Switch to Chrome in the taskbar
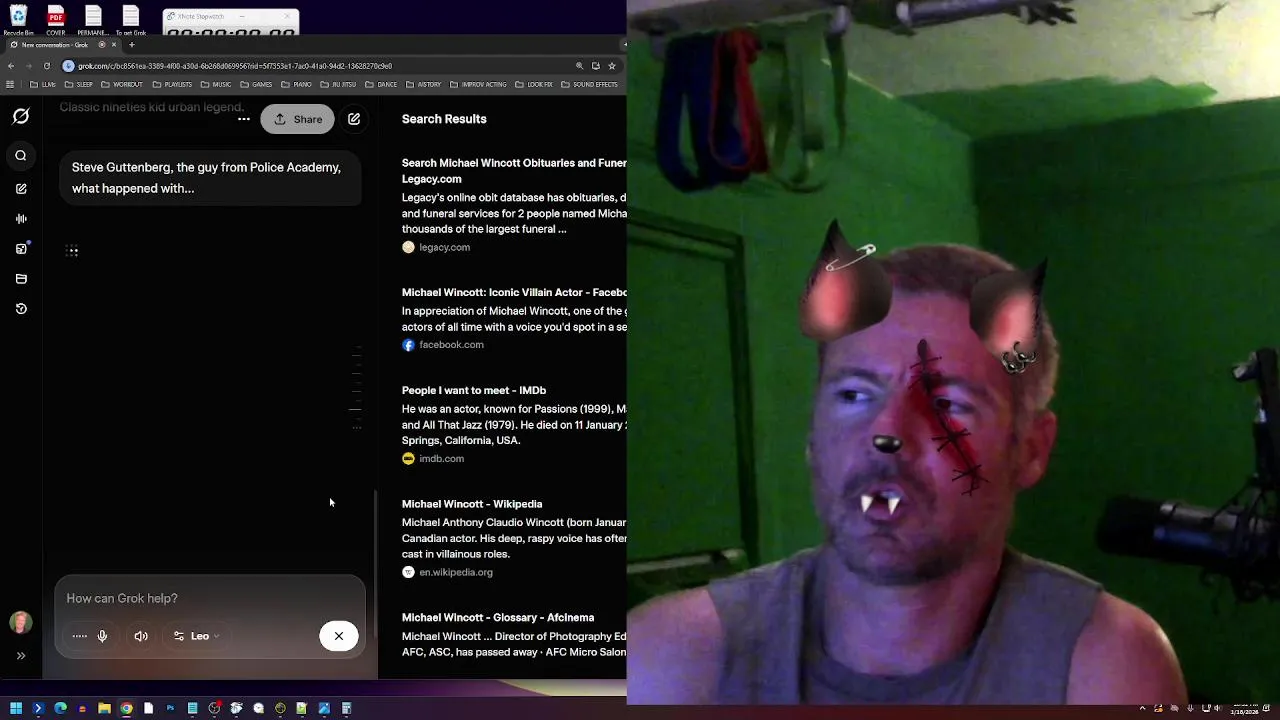This screenshot has height=720, width=1280. 126,708
